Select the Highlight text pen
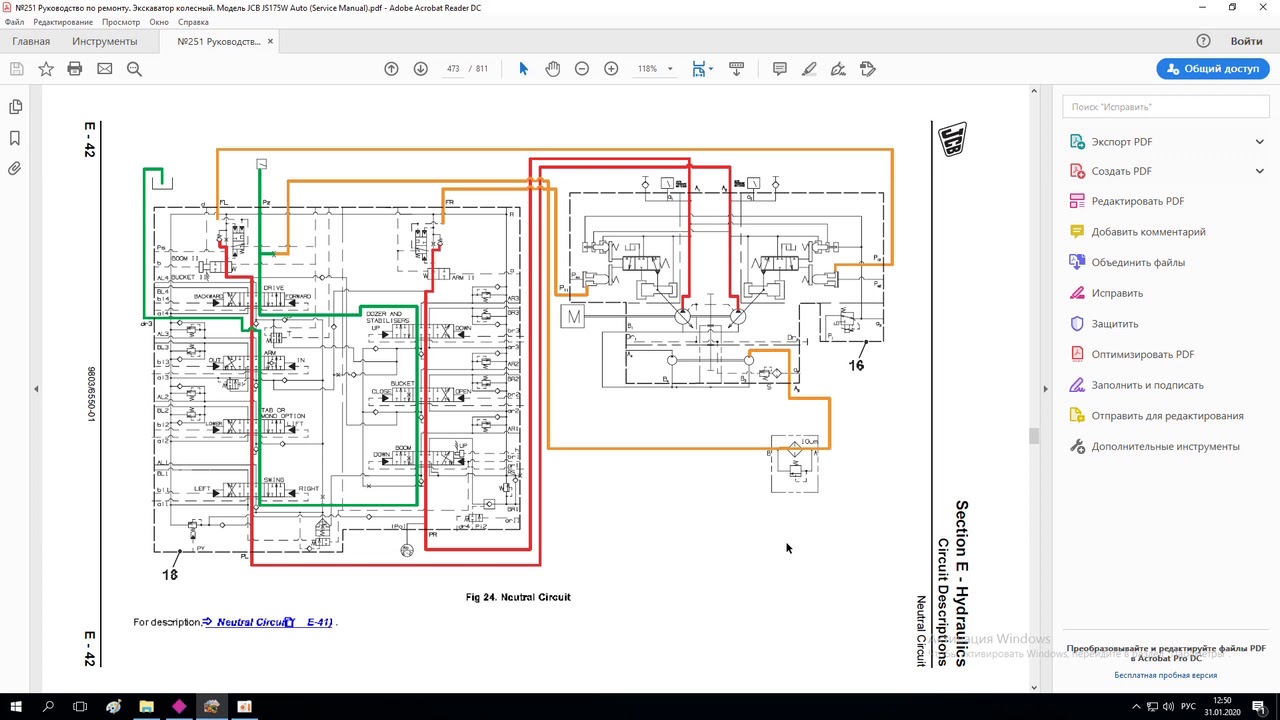This screenshot has width=1280, height=720. 809,69
